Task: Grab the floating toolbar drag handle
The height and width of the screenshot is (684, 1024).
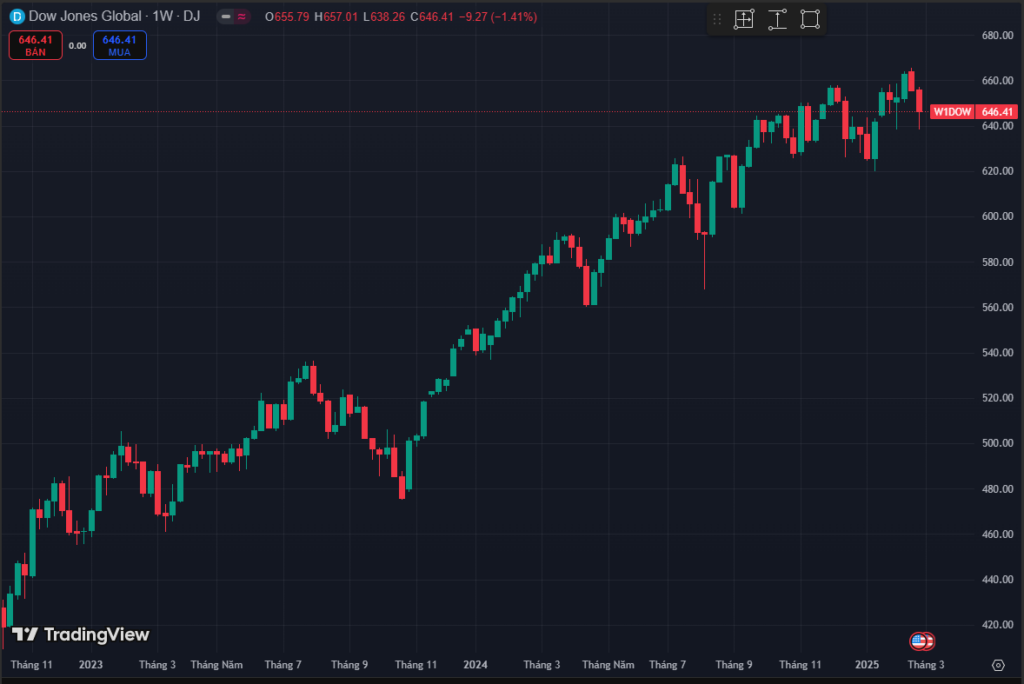Action: click(717, 19)
